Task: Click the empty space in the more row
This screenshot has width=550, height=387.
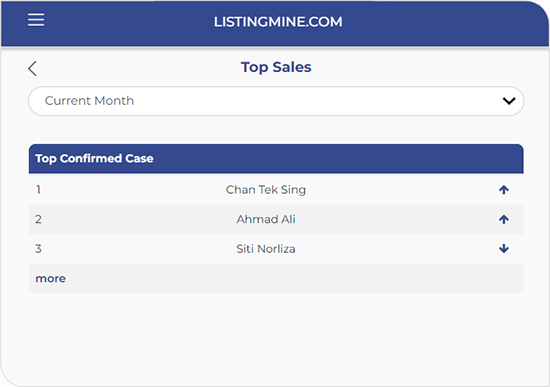Action: point(295,279)
